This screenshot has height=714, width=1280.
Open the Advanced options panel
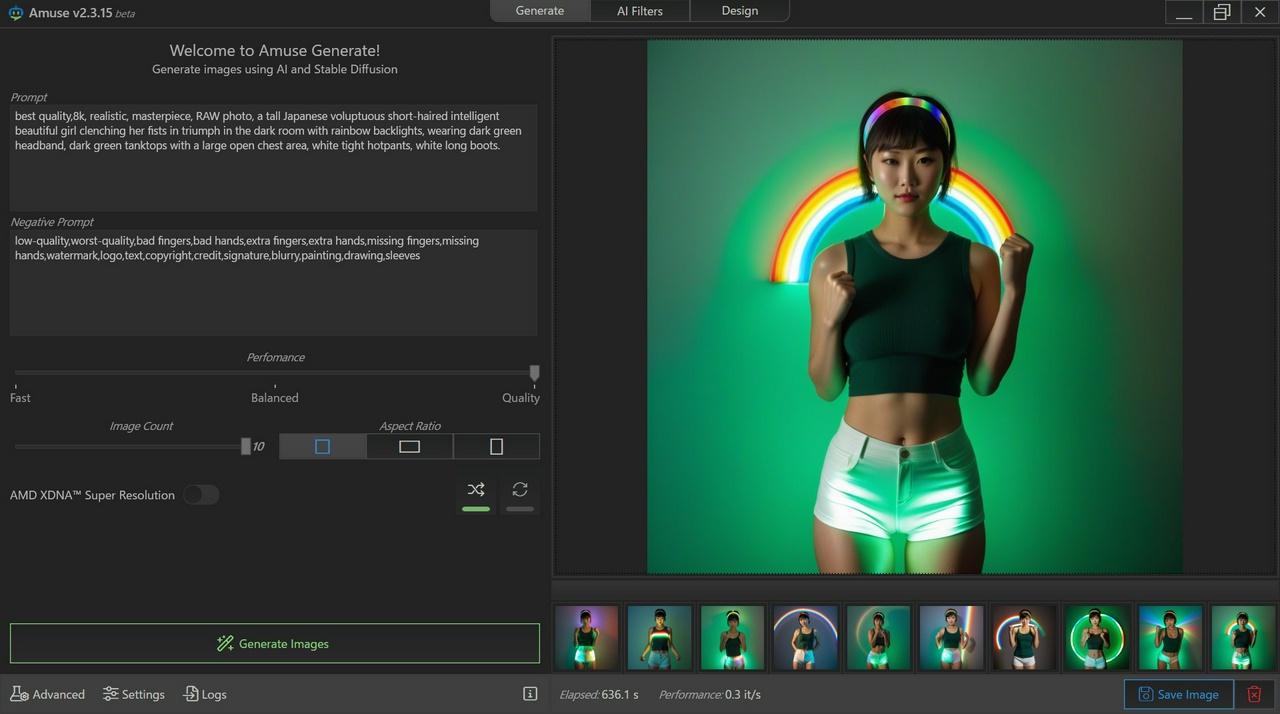point(48,694)
